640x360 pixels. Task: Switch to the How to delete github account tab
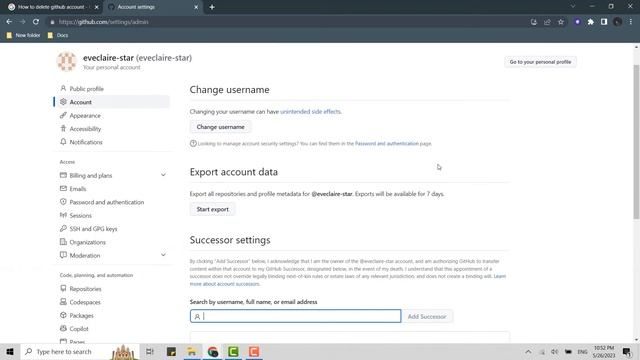pos(53,7)
